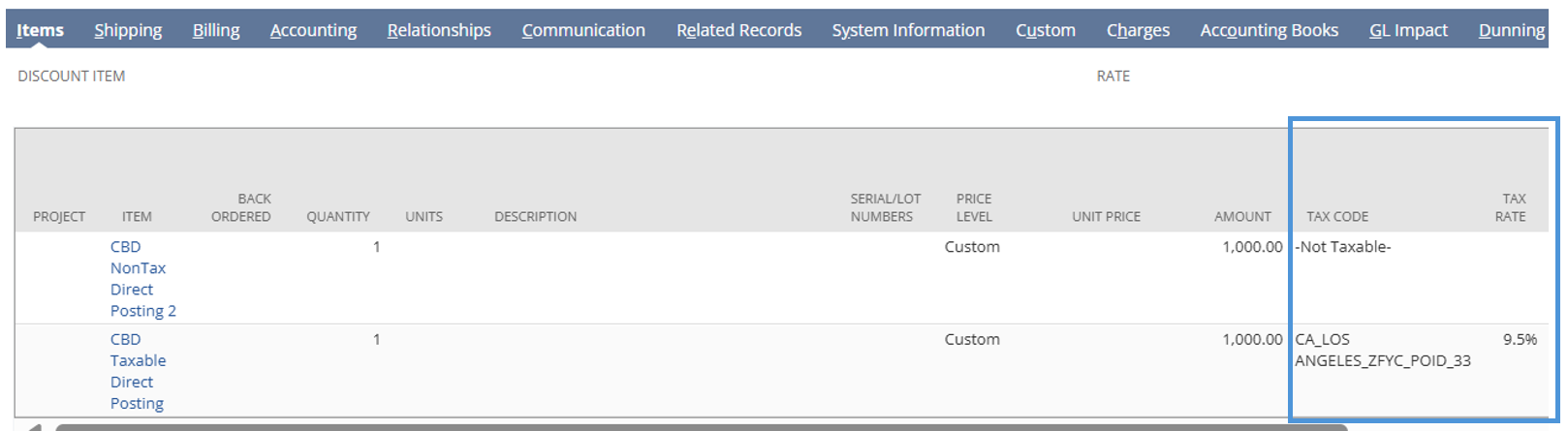Switch to the Shipping tab
The image size is (1568, 431).
(x=128, y=30)
